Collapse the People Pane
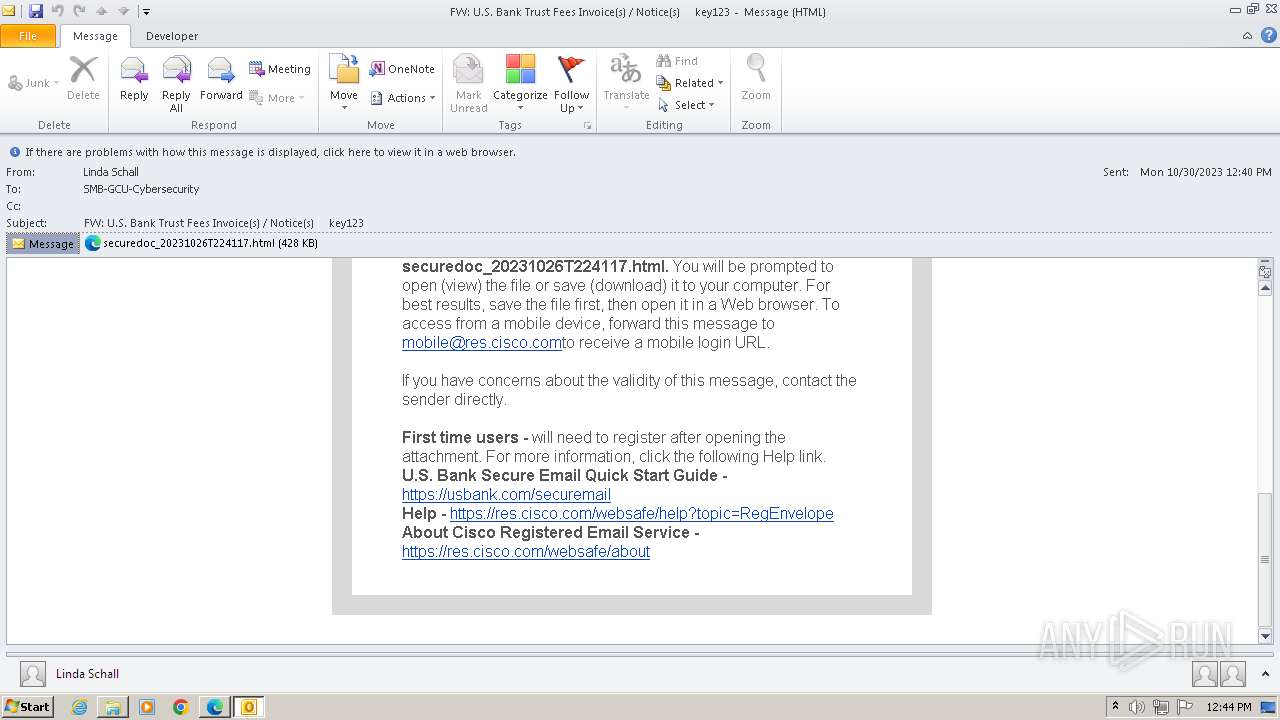 pyautogui.click(x=1265, y=674)
